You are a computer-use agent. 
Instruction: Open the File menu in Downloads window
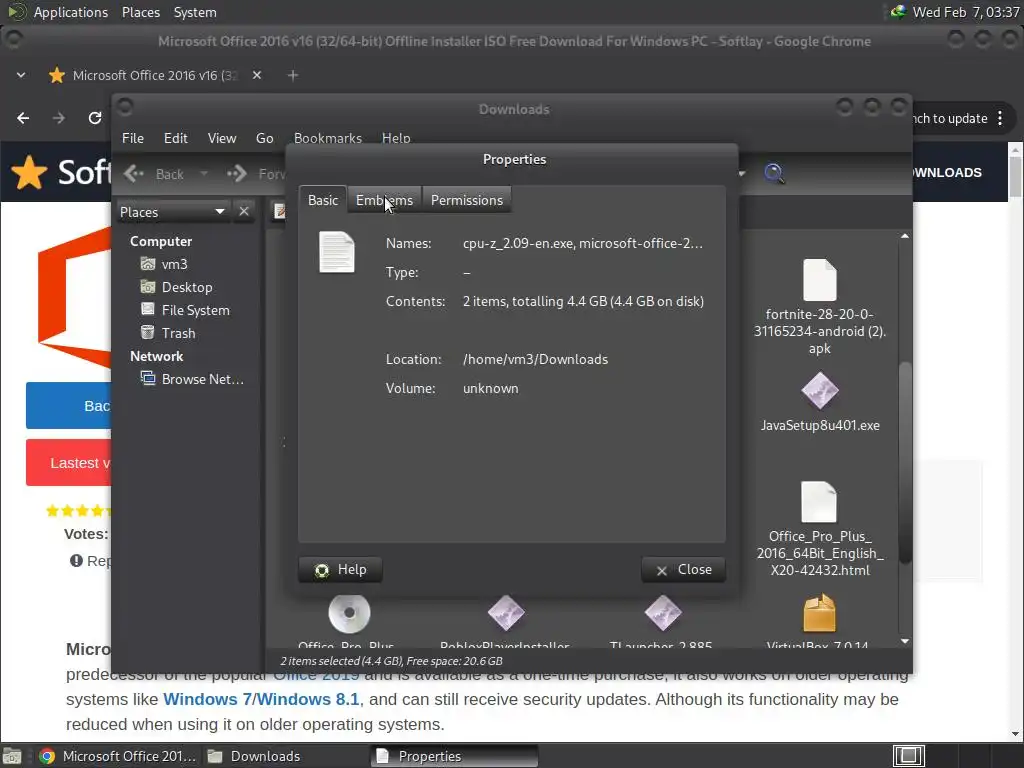133,138
